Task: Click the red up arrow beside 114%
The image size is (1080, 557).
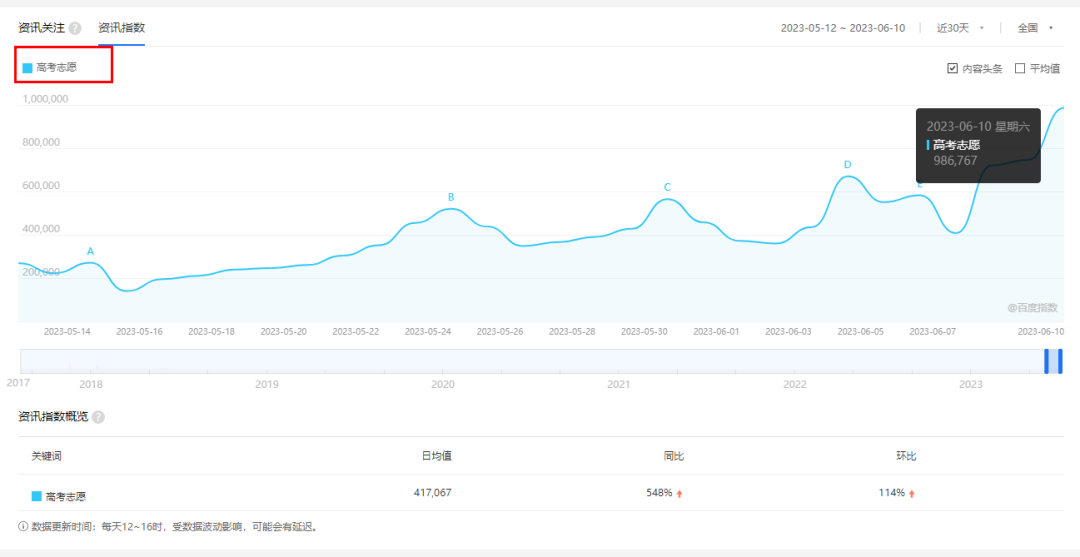Action: pos(912,493)
